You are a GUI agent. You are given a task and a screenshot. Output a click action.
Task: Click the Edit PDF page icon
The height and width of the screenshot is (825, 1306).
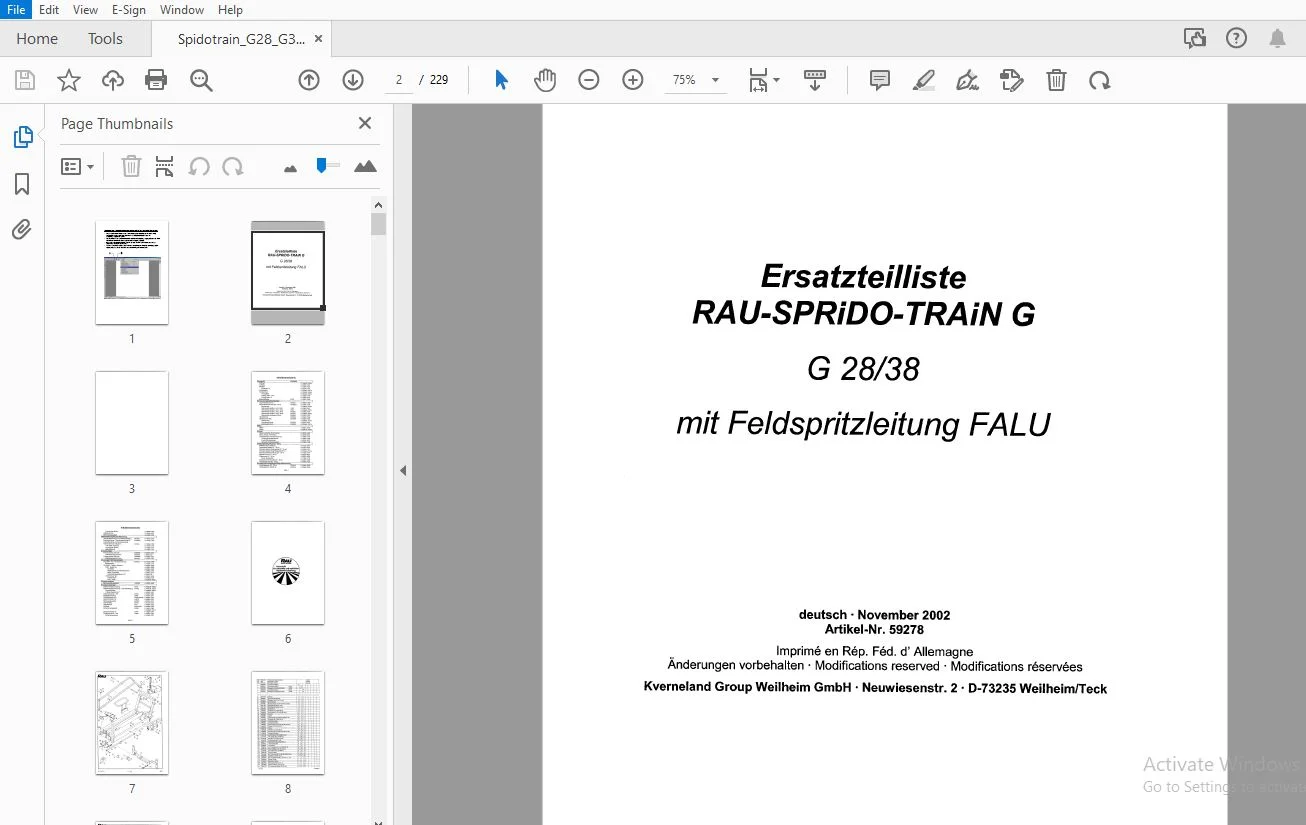coord(1012,80)
